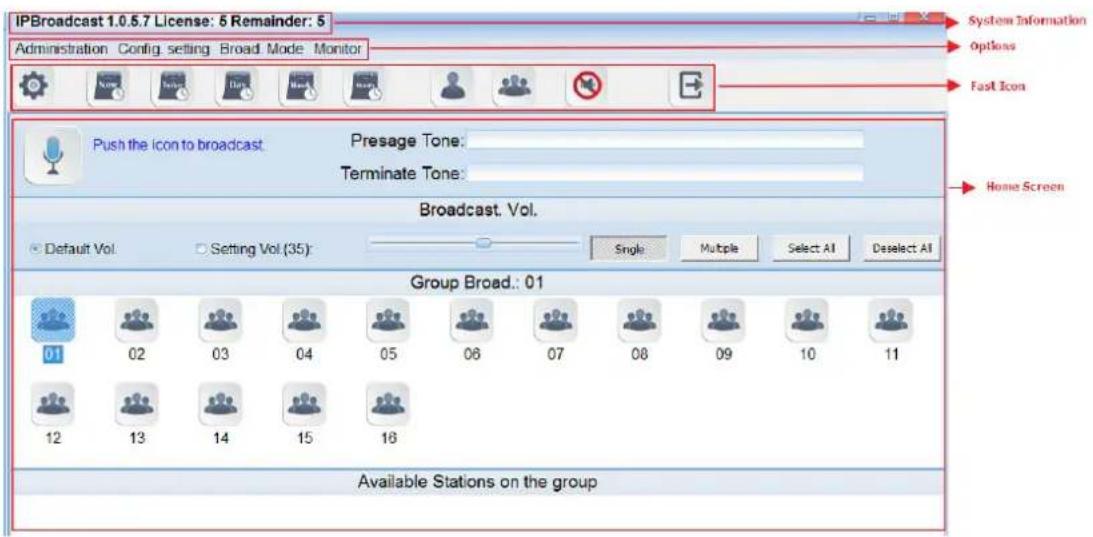Select group 02 icon
Image resolution: width=1093 pixels, height=537 pixels.
point(137,319)
